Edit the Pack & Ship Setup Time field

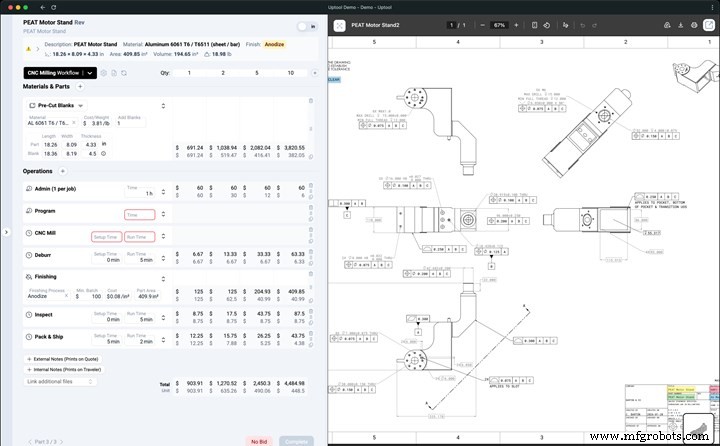pyautogui.click(x=107, y=341)
